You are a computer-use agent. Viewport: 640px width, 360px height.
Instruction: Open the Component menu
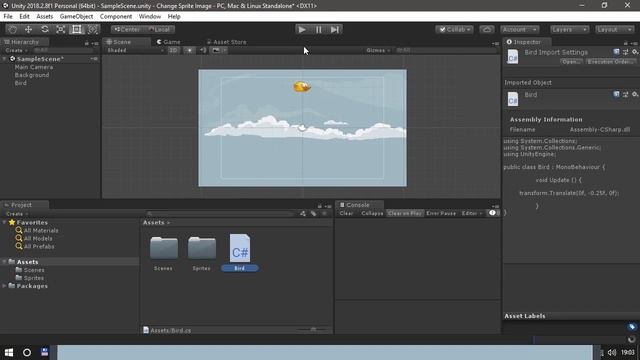click(x=116, y=16)
